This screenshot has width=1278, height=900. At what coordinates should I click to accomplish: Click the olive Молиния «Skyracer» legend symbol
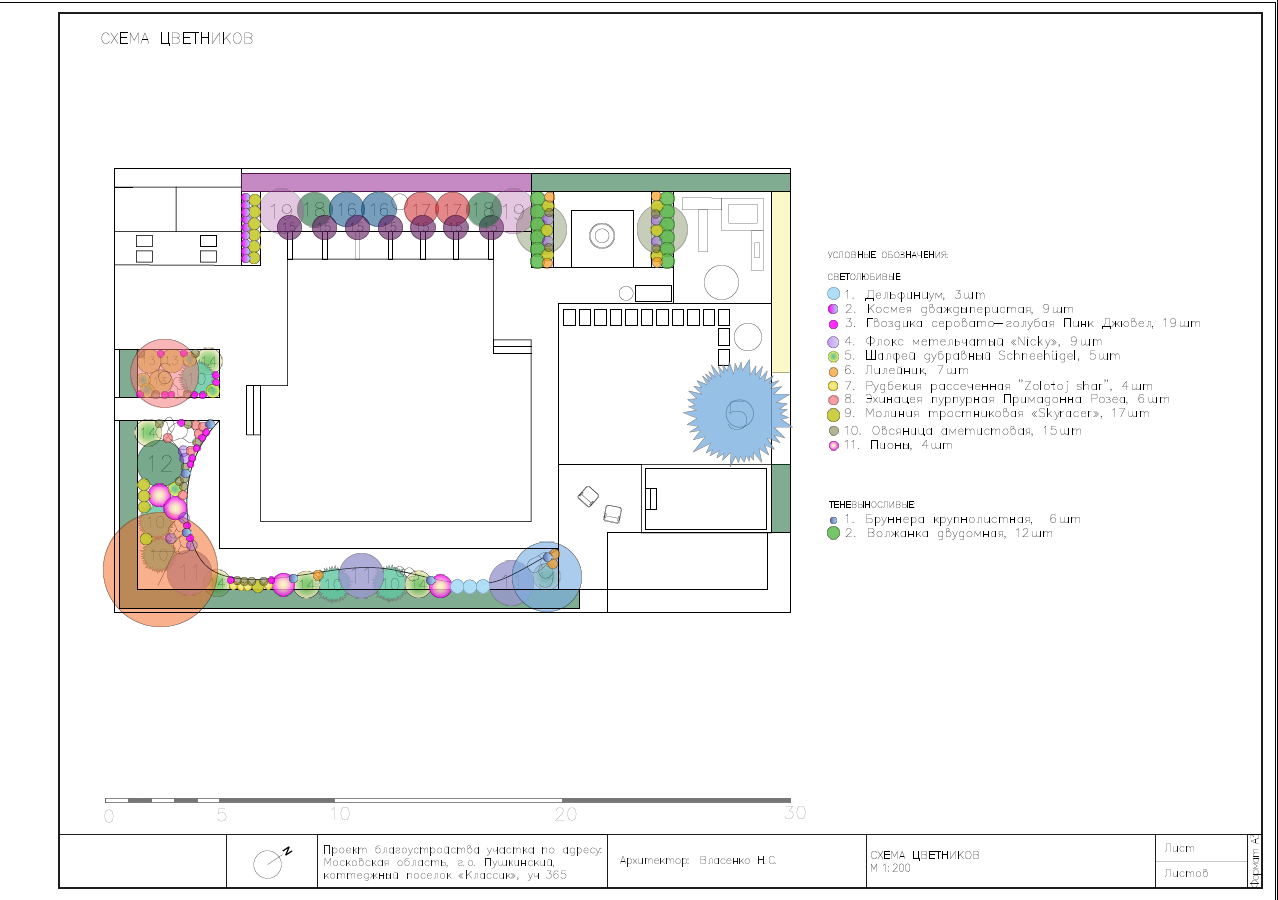point(833,414)
